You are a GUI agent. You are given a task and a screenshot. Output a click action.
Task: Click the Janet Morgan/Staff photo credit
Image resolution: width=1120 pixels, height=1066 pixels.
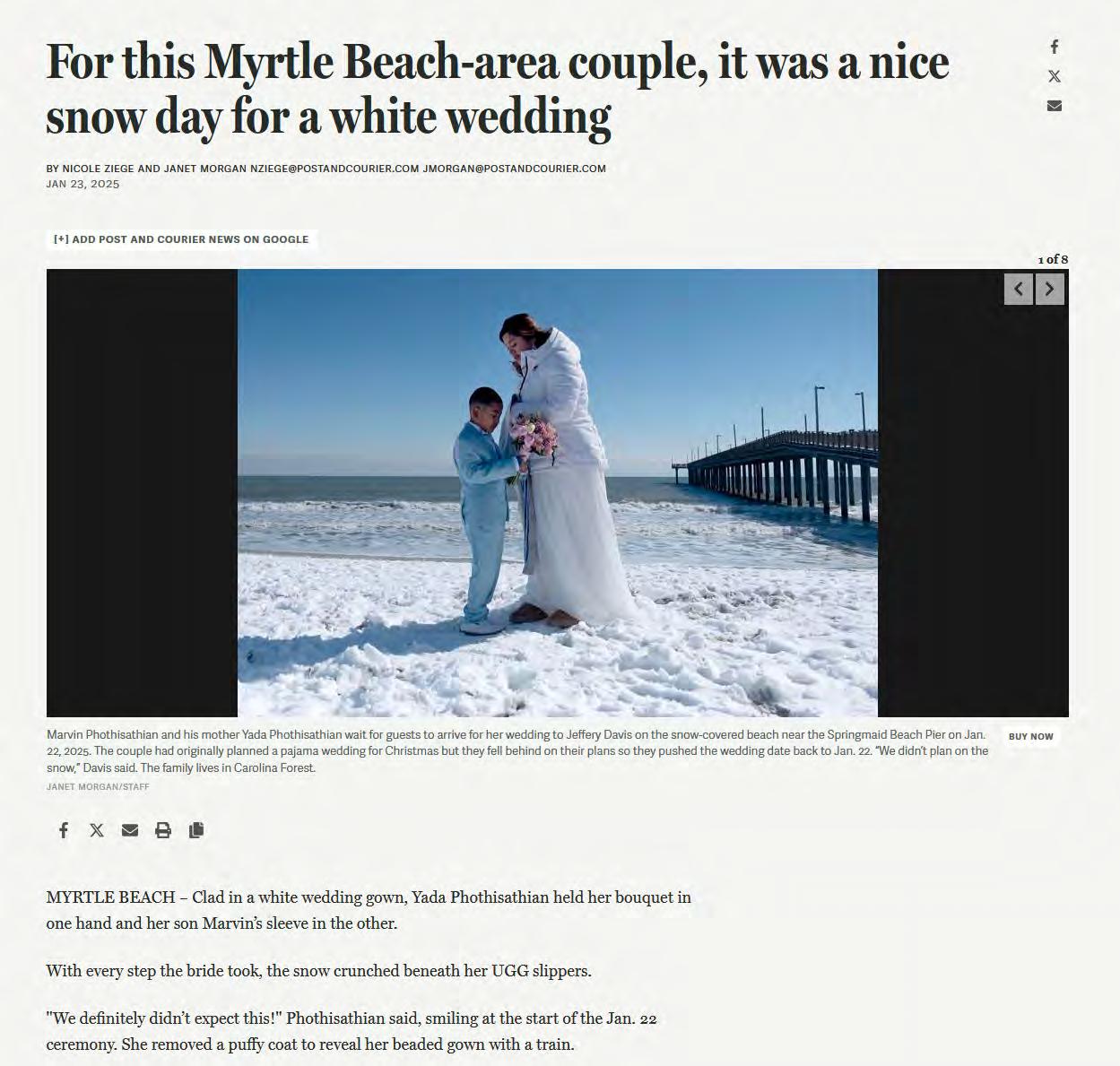point(98,787)
